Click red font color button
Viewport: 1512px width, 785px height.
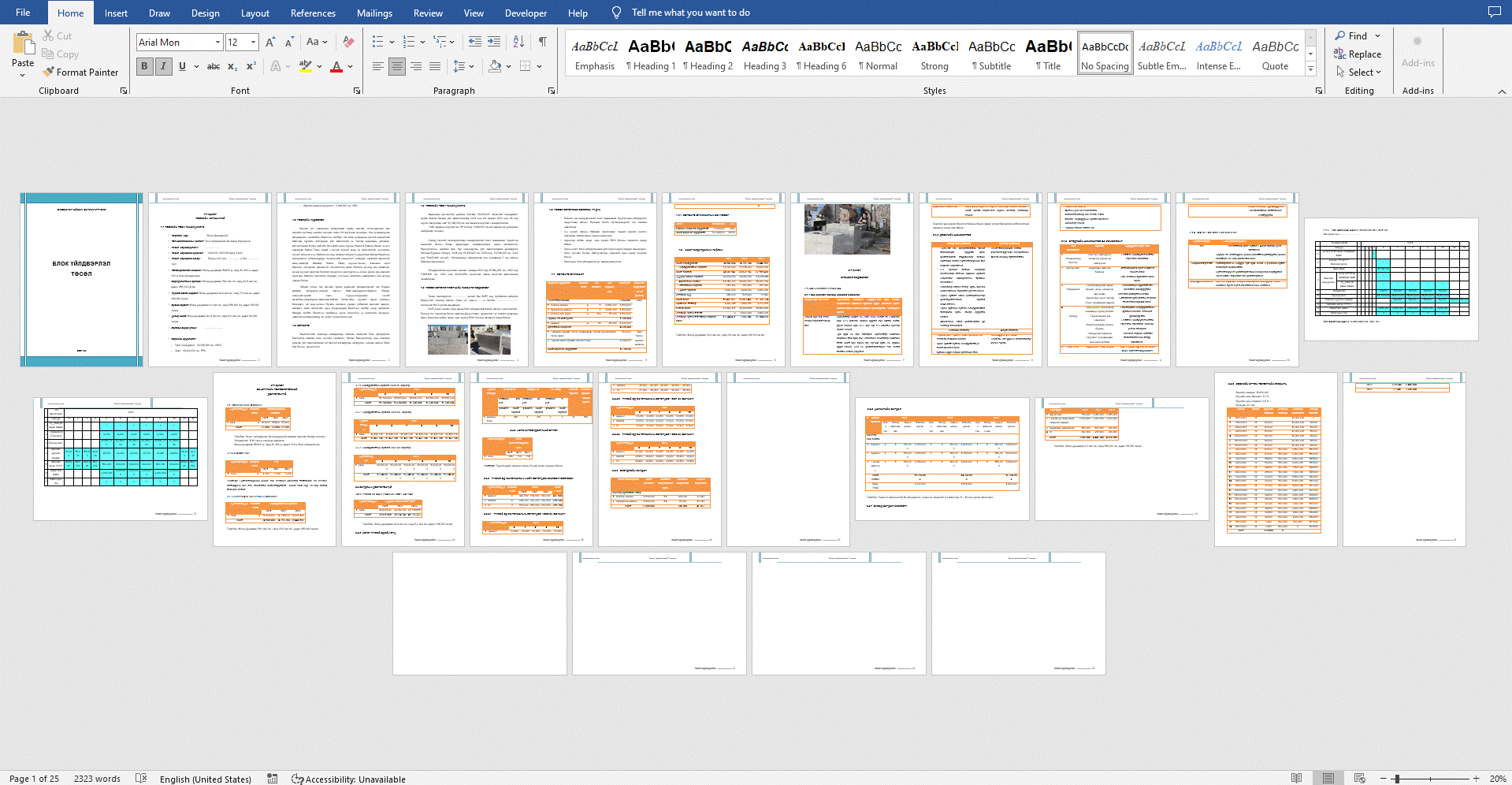coord(336,66)
